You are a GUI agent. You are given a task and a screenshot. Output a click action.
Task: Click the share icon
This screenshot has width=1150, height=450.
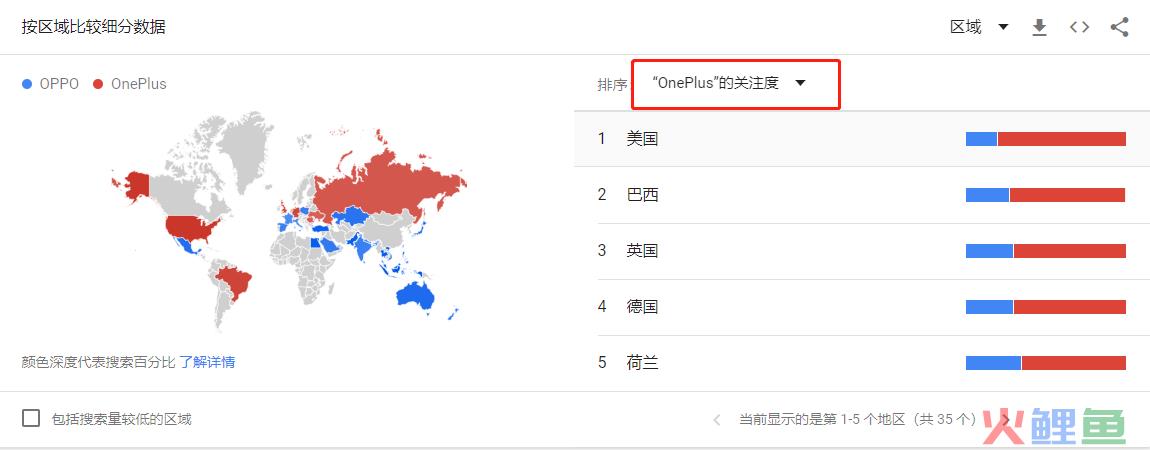coord(1119,27)
